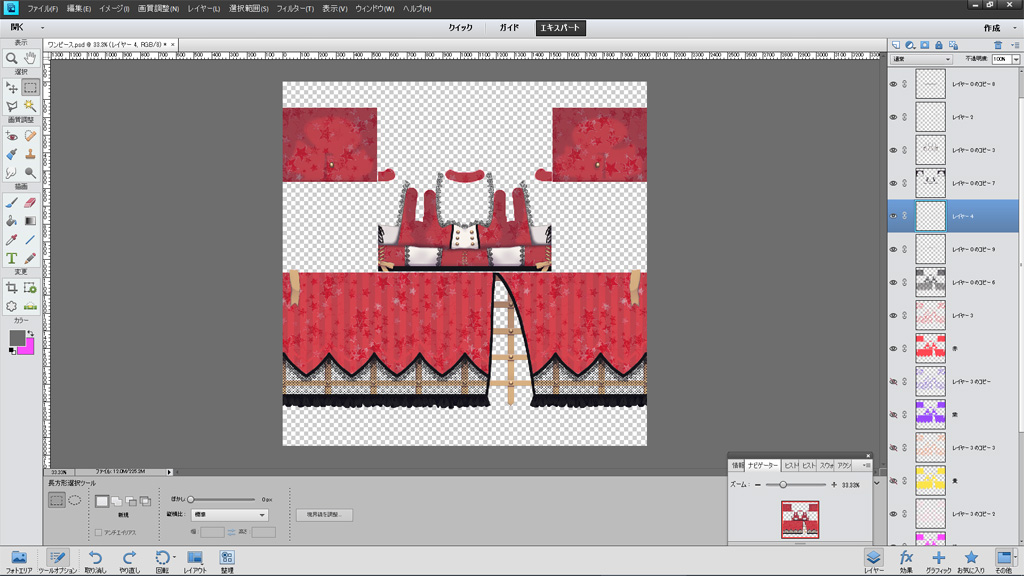Select the Crop tool

pos(12,288)
